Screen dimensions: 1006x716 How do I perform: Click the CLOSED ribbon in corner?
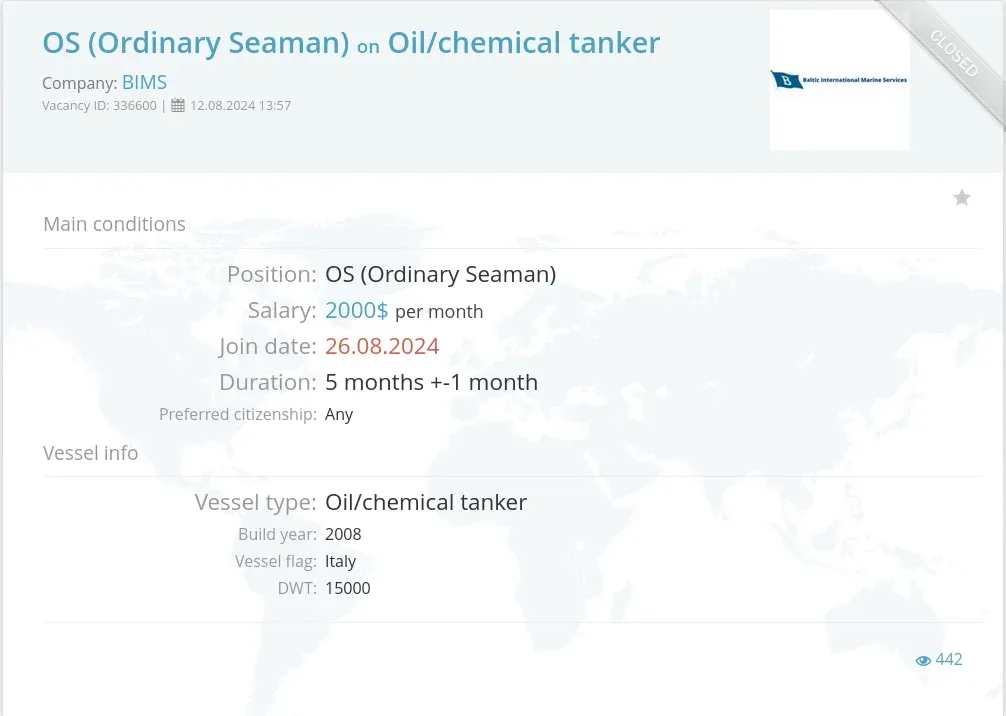point(953,54)
